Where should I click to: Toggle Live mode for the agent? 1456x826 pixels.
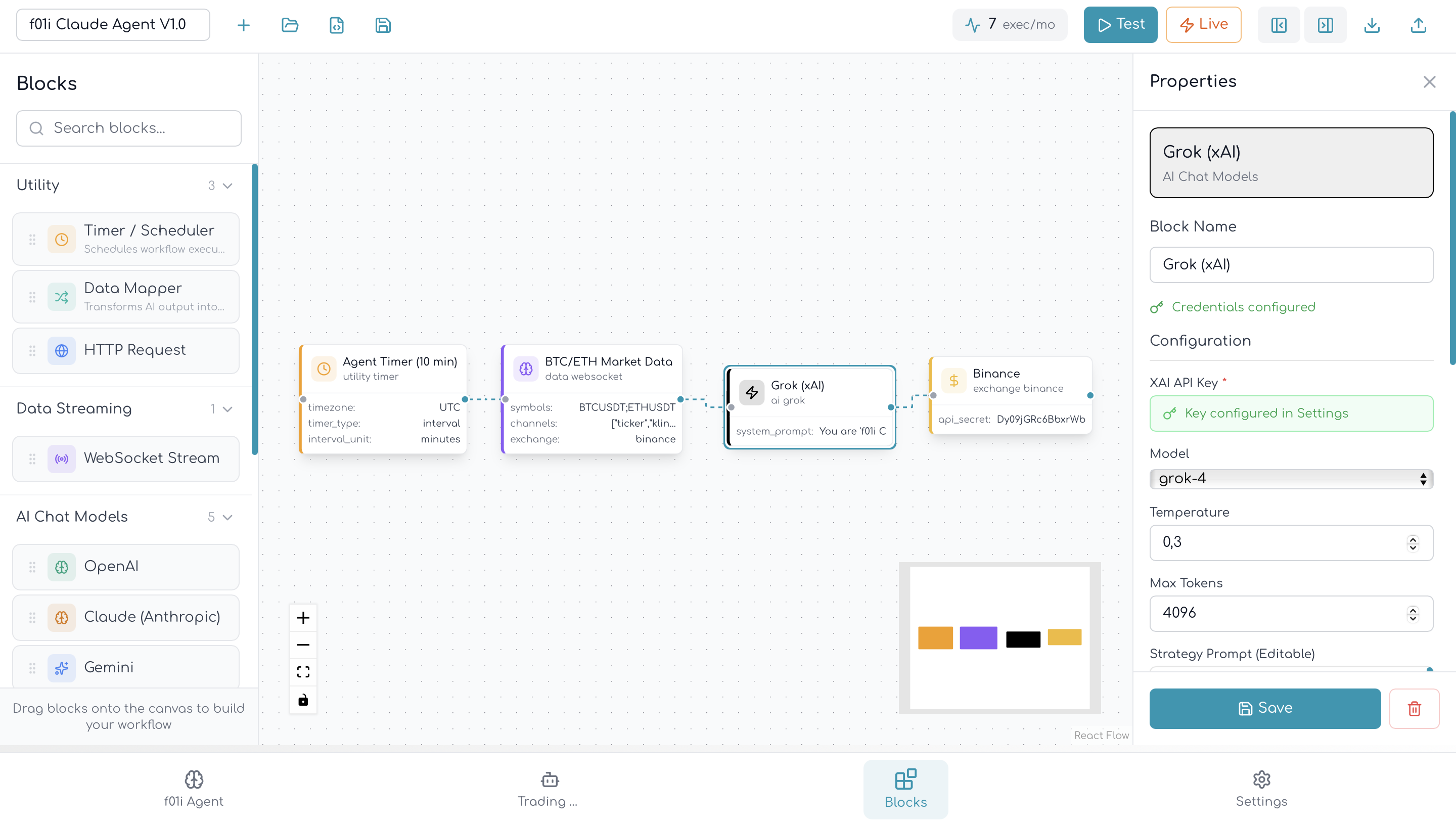(x=1203, y=24)
